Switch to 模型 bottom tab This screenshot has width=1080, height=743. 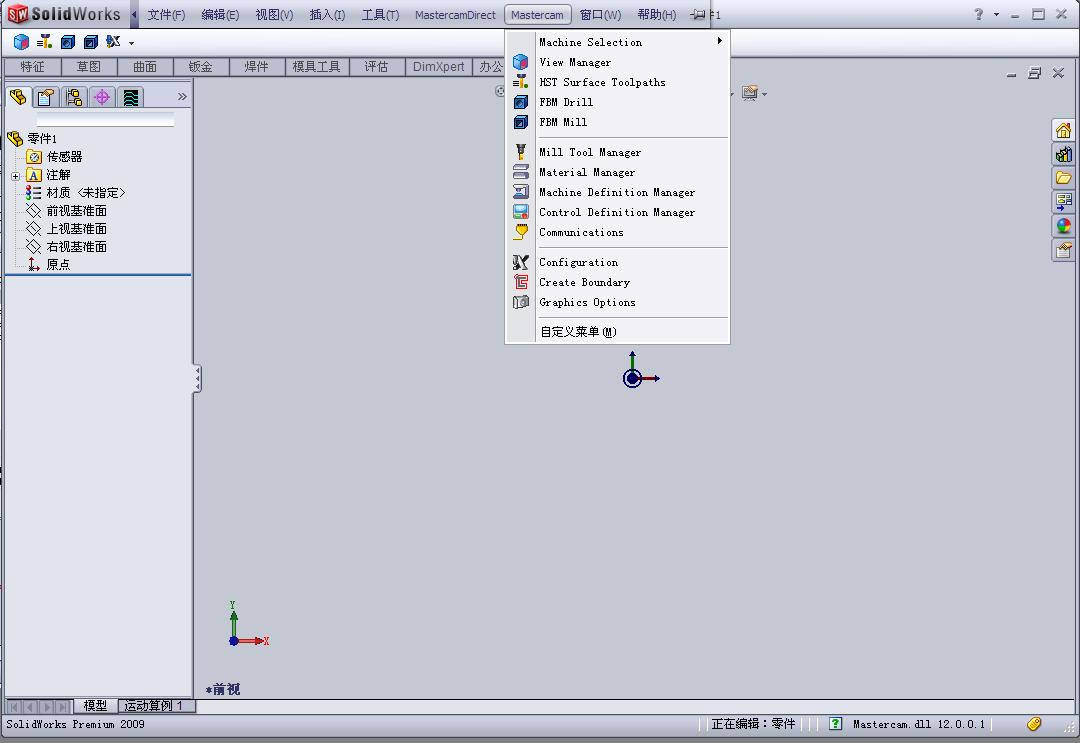click(x=95, y=706)
